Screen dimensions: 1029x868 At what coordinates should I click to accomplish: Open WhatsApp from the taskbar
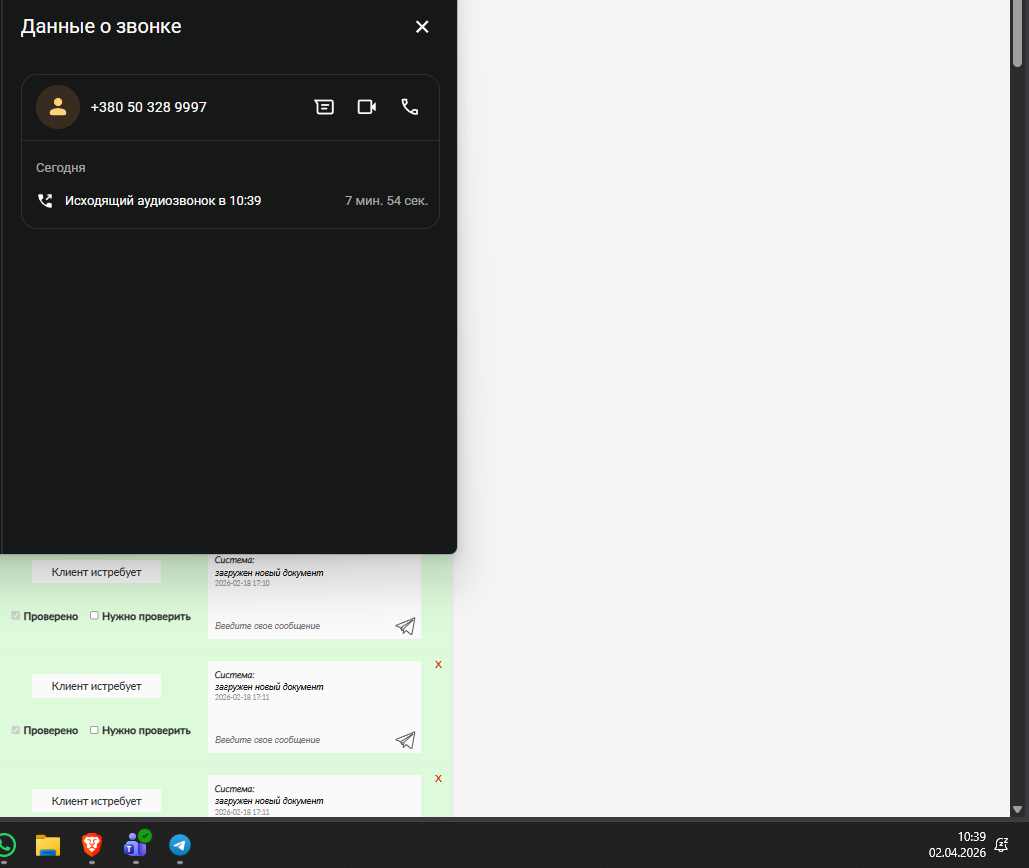6,845
